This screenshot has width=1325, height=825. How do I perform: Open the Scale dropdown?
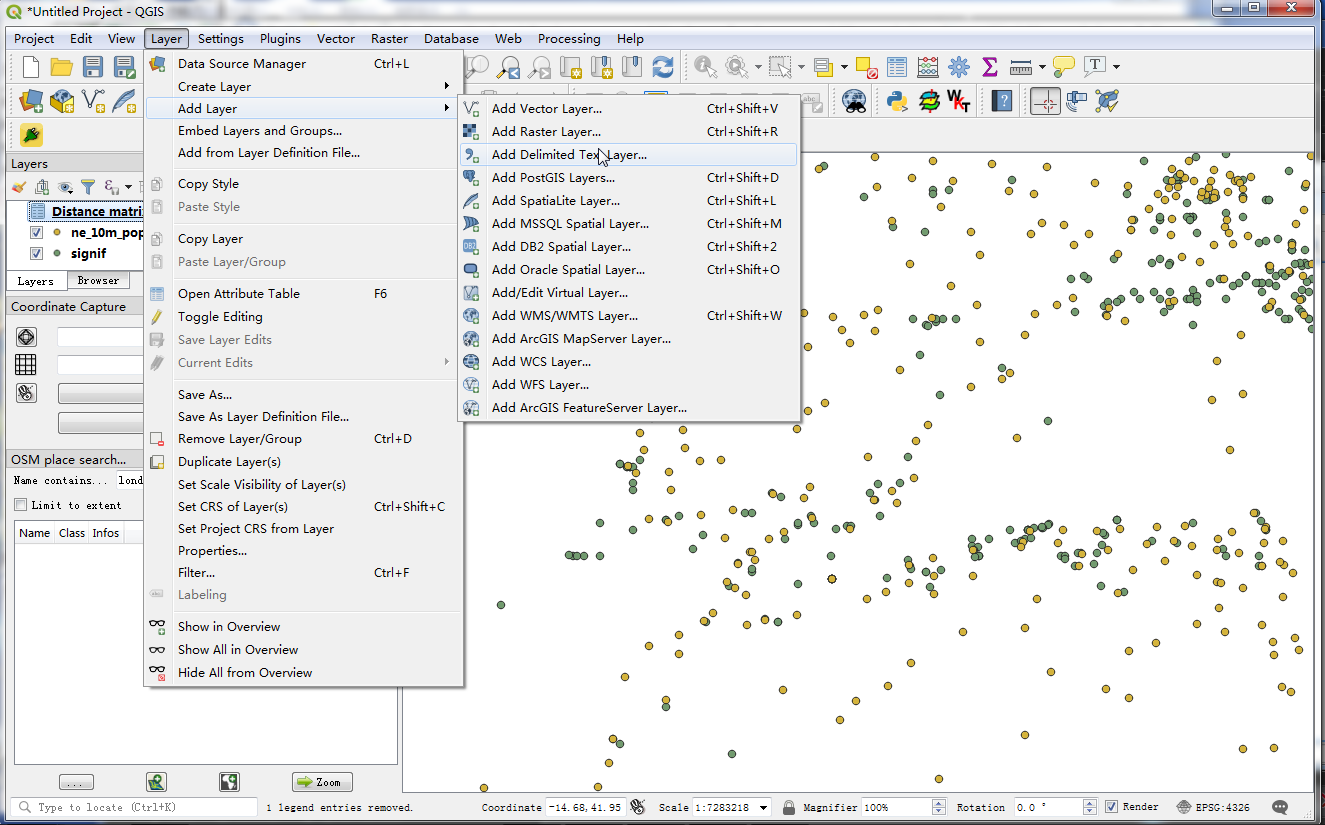click(764, 807)
